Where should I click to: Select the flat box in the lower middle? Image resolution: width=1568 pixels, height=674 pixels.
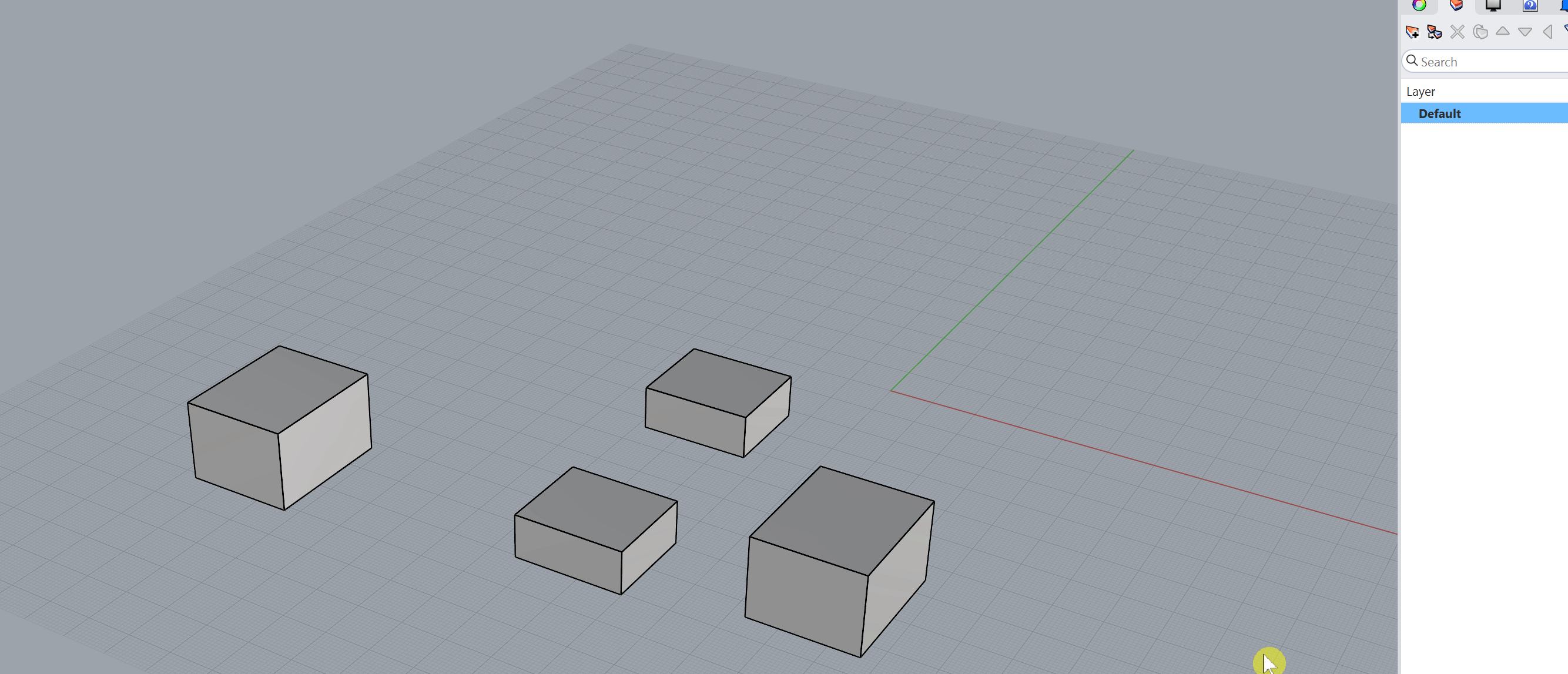pos(596,530)
